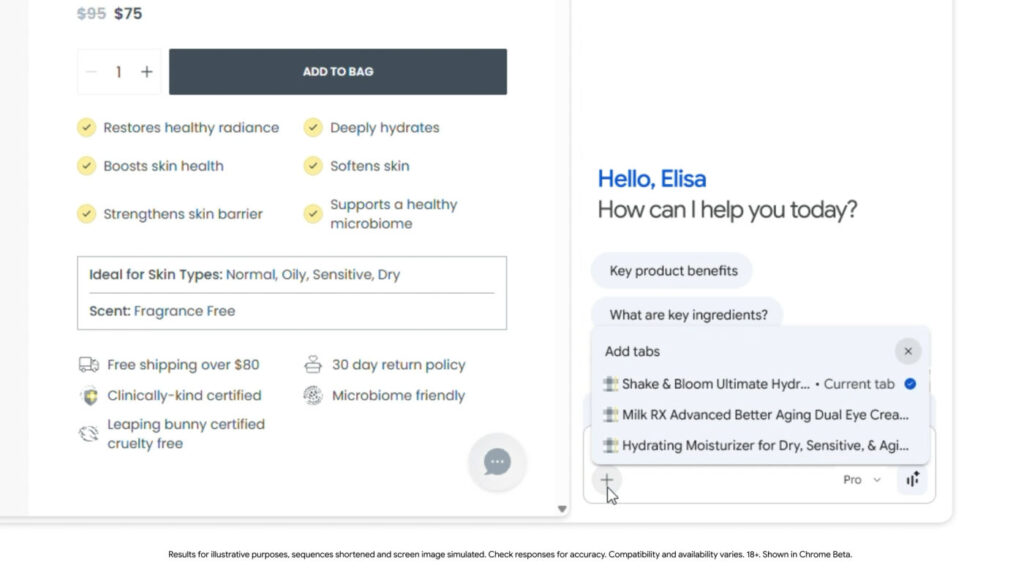1024x576 pixels.
Task: Decrease quantity with the minus button
Action: [x=92, y=72]
